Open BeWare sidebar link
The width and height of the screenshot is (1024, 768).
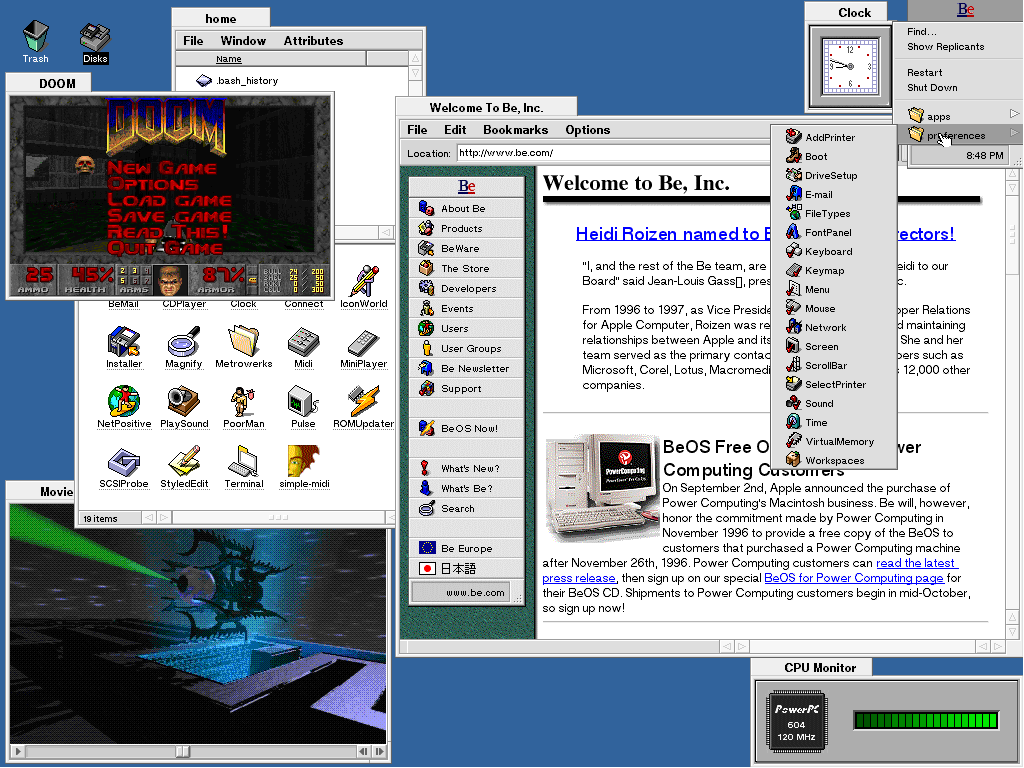pyautogui.click(x=467, y=248)
